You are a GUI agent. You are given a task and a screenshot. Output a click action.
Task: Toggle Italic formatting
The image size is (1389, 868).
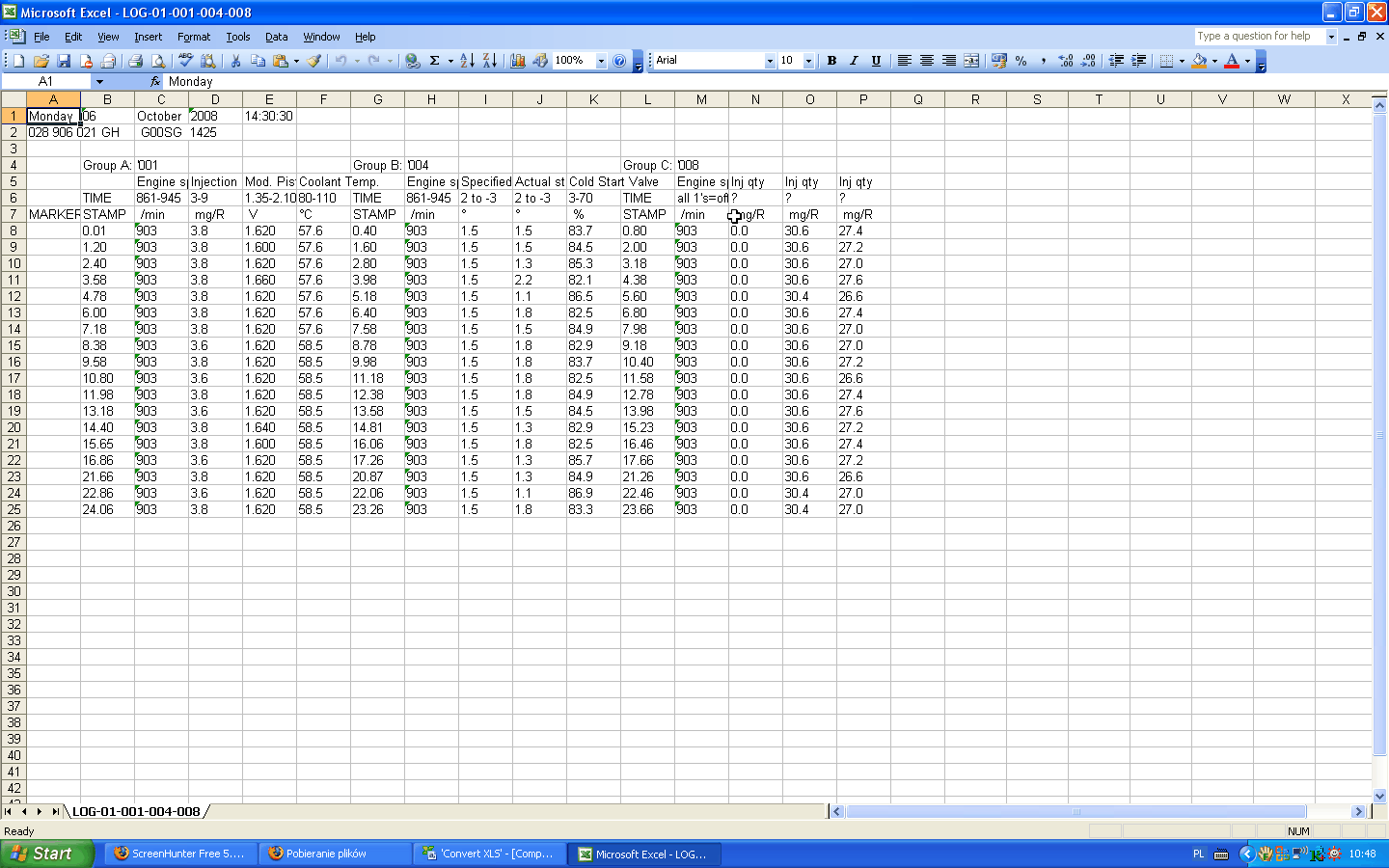point(854,61)
